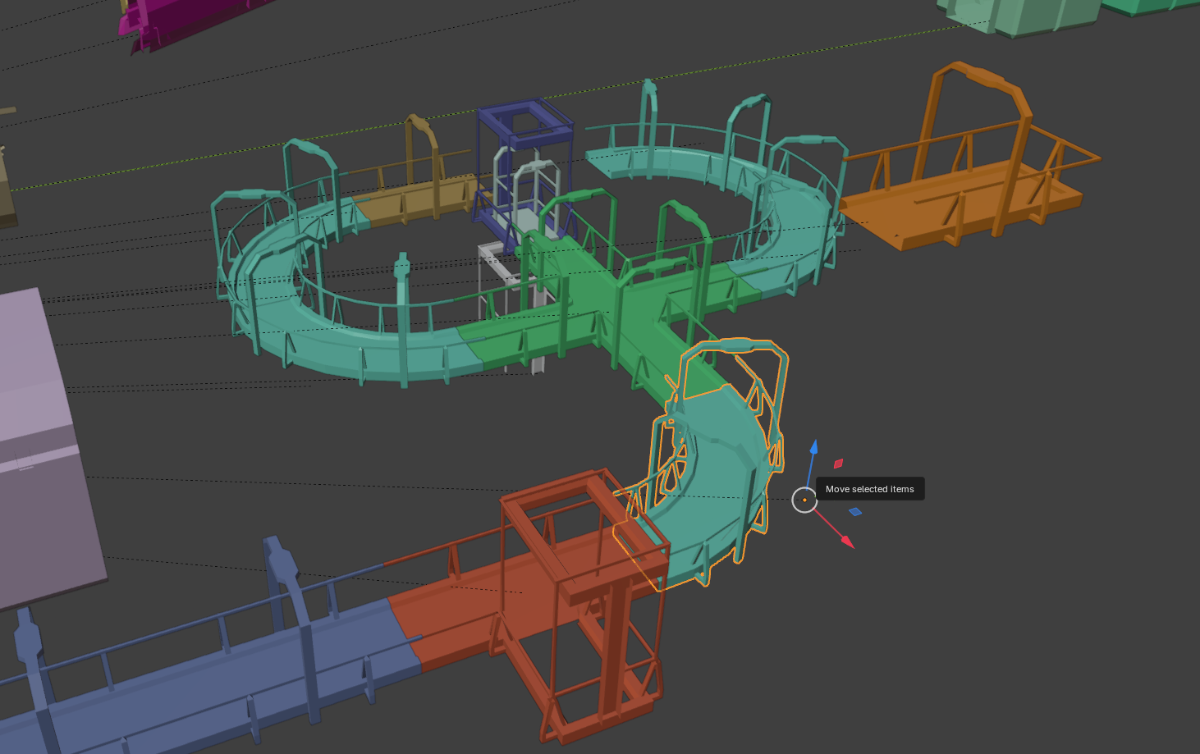Select the slate-blue straight walkway

[200, 690]
